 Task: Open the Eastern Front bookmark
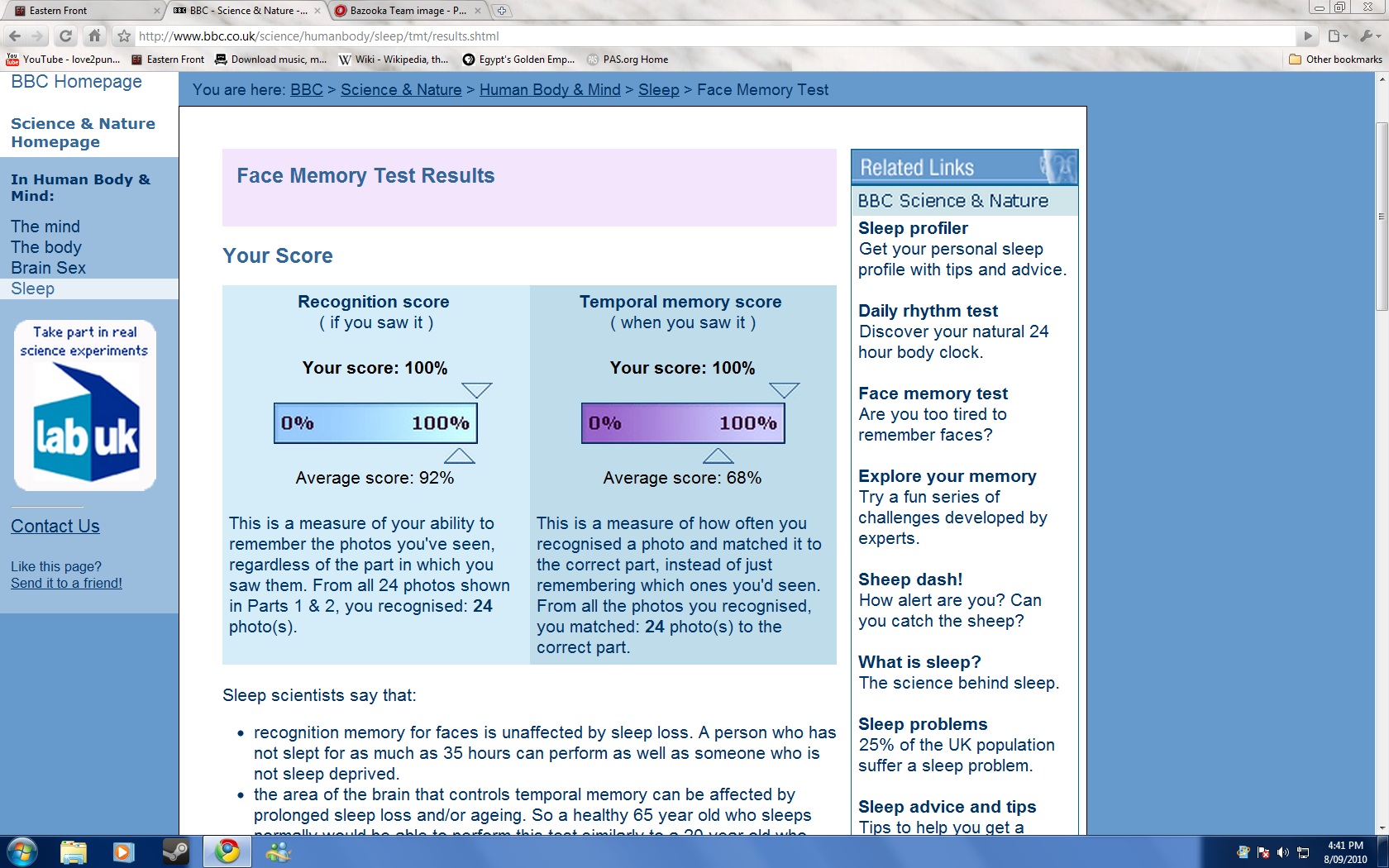(x=168, y=60)
